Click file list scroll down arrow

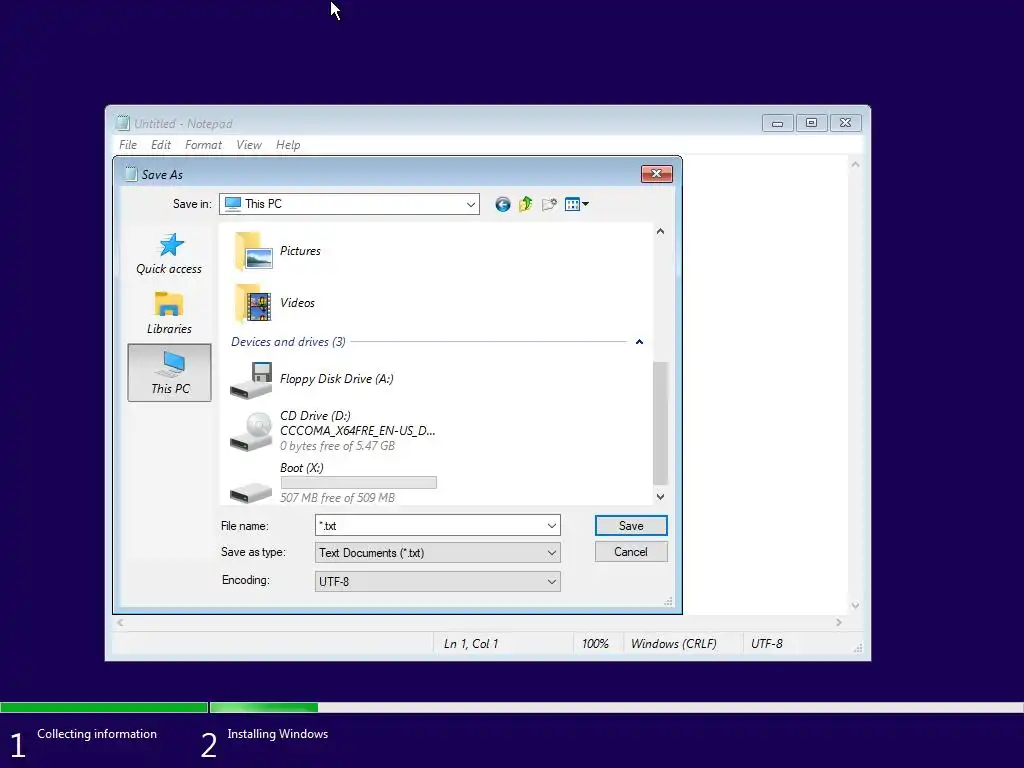pyautogui.click(x=660, y=497)
